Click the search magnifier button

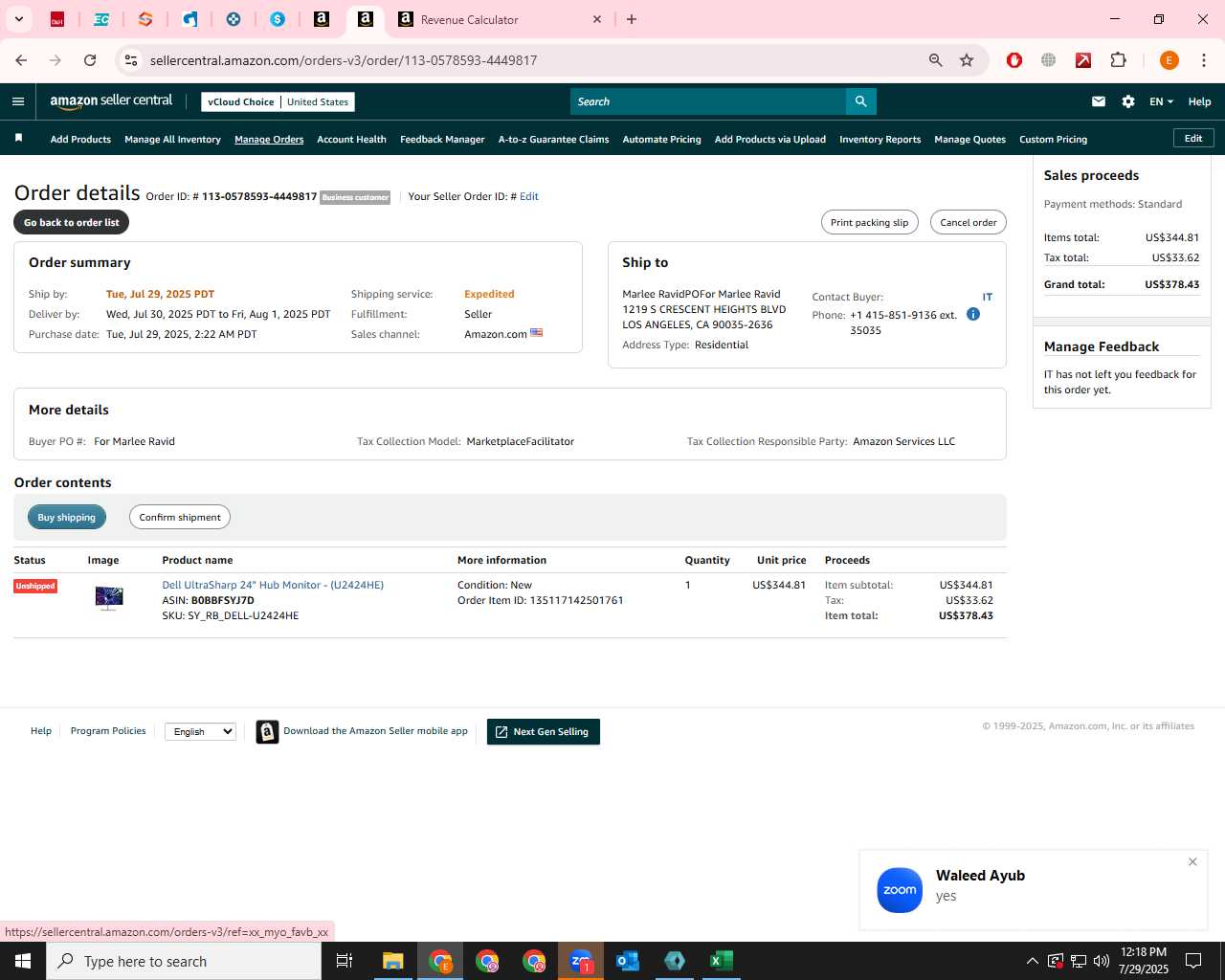click(860, 101)
